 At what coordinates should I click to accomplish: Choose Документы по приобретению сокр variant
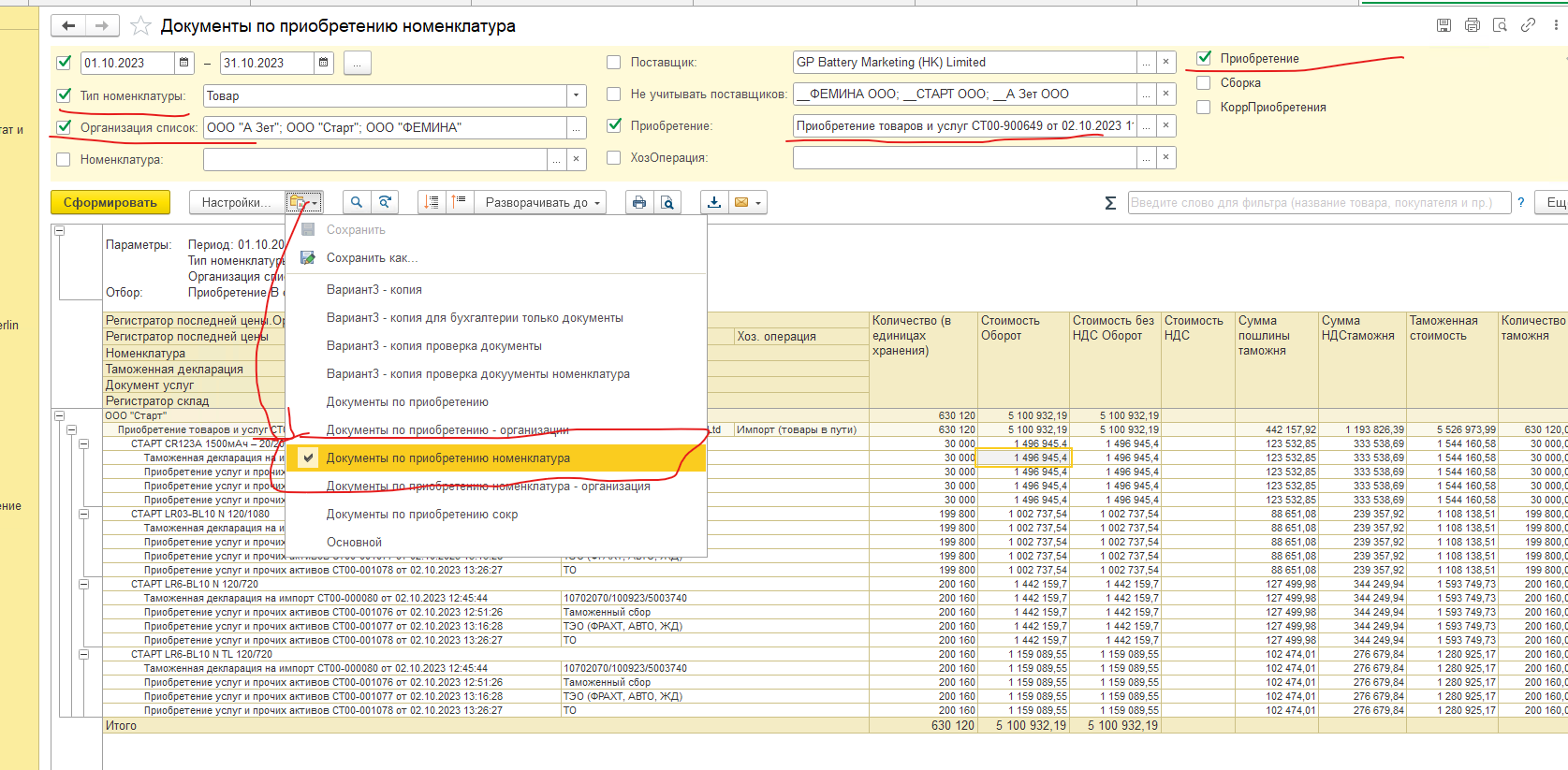(421, 515)
